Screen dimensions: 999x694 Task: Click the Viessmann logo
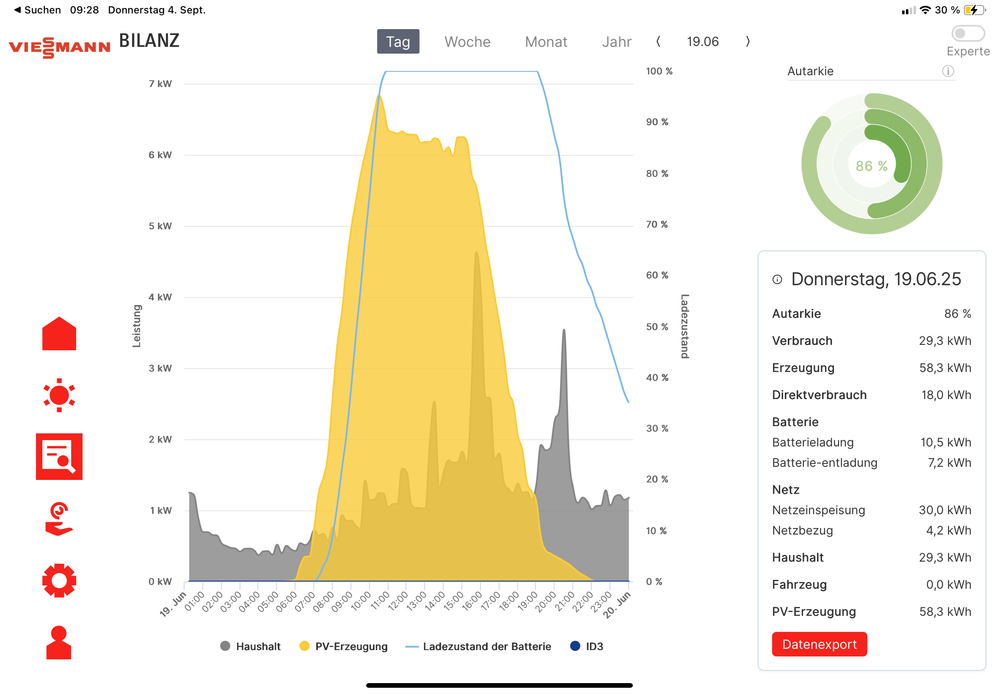tap(59, 46)
